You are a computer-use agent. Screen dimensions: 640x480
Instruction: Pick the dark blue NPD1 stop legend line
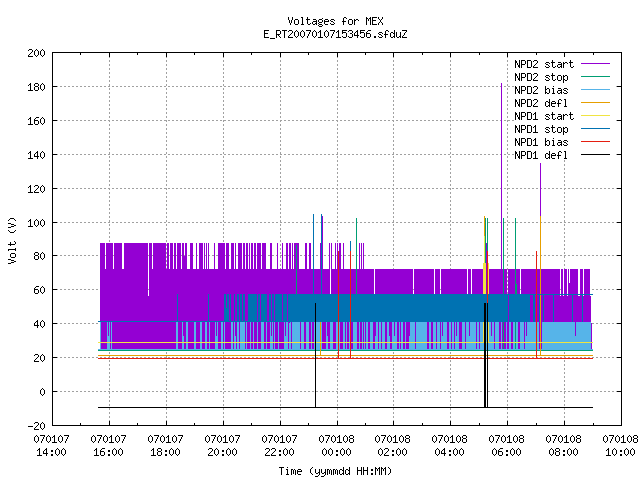click(x=595, y=129)
